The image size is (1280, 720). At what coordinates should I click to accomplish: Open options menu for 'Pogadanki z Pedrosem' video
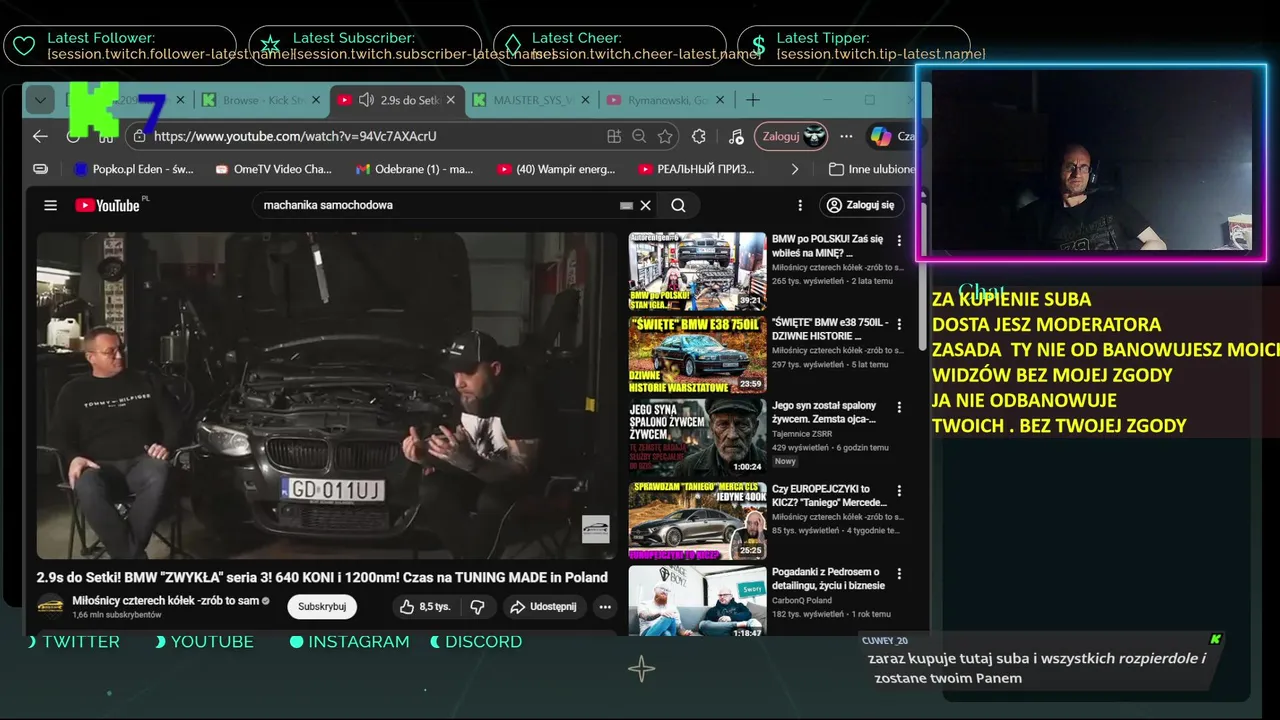point(899,574)
